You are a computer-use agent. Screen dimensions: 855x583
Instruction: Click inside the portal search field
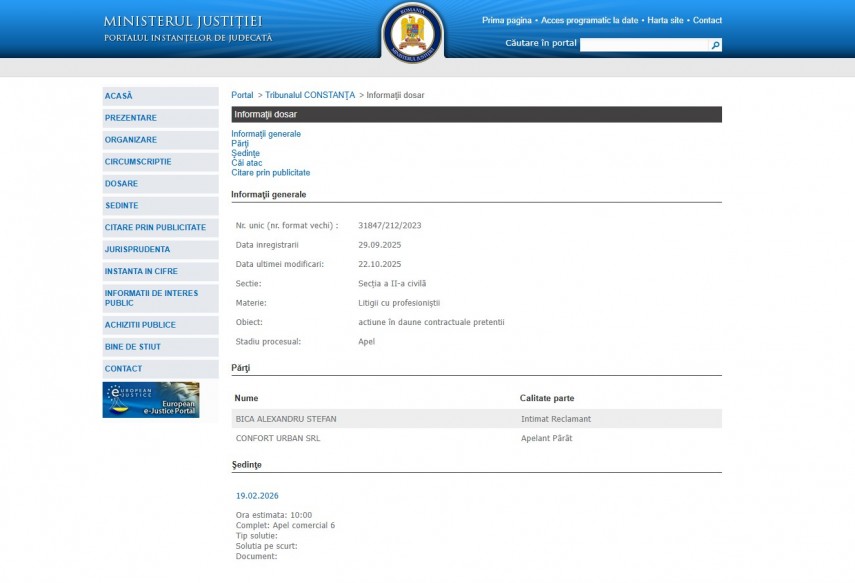[644, 45]
